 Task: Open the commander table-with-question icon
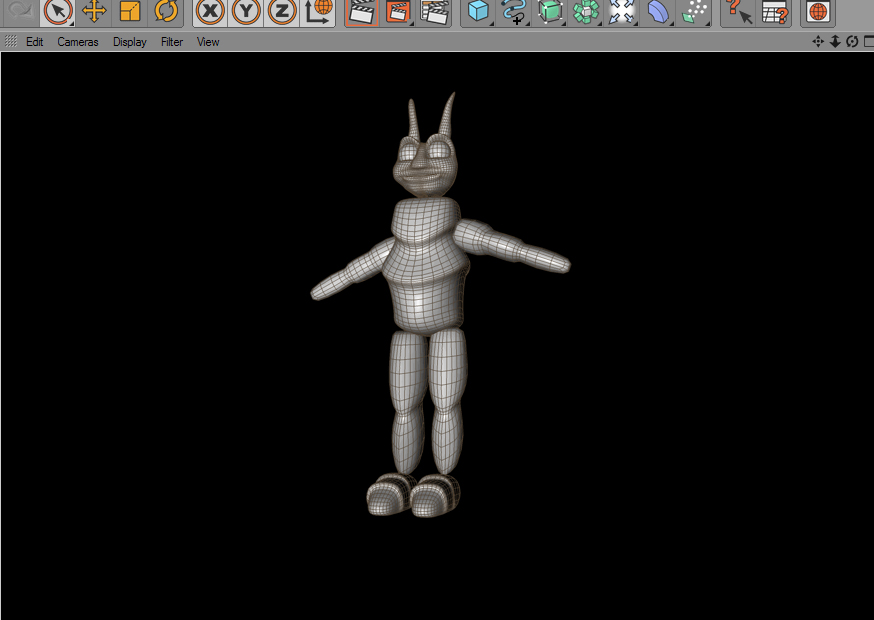[775, 11]
